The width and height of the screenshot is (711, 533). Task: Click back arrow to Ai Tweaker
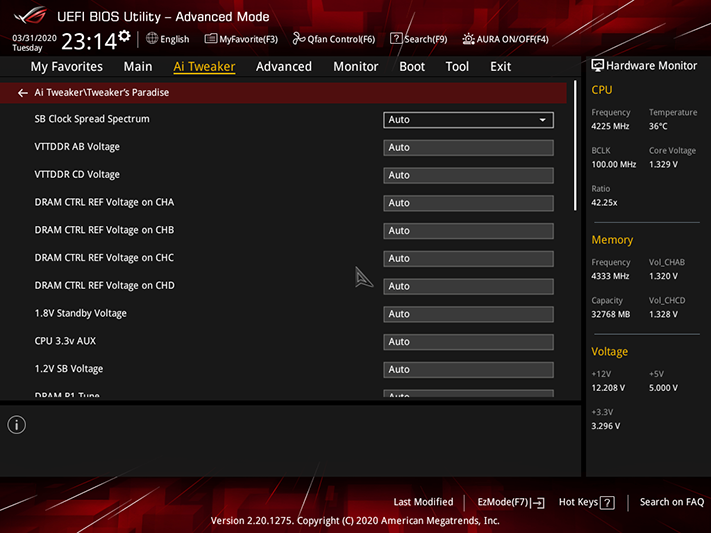(x=23, y=93)
